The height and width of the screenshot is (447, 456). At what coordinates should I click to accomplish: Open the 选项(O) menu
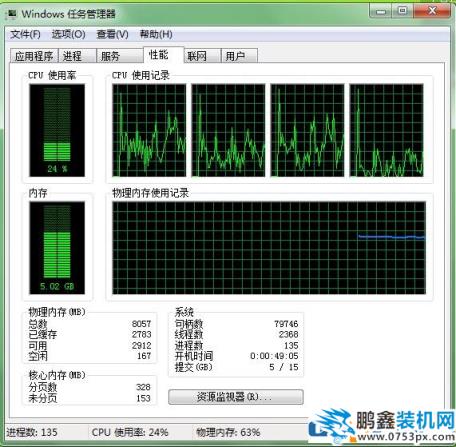click(x=68, y=34)
